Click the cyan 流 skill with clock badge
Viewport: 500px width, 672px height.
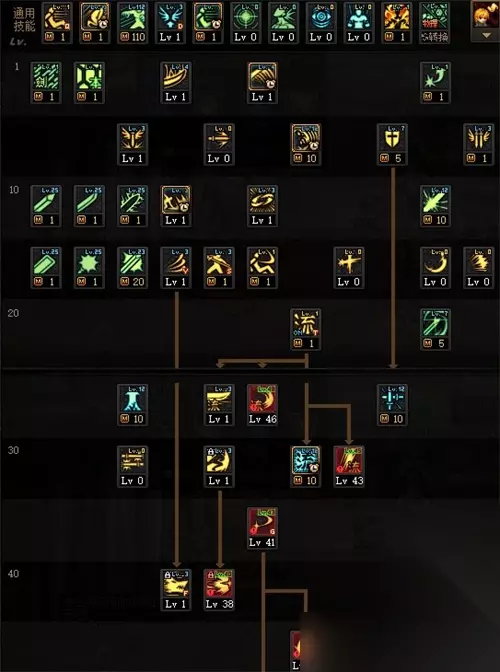[305, 466]
